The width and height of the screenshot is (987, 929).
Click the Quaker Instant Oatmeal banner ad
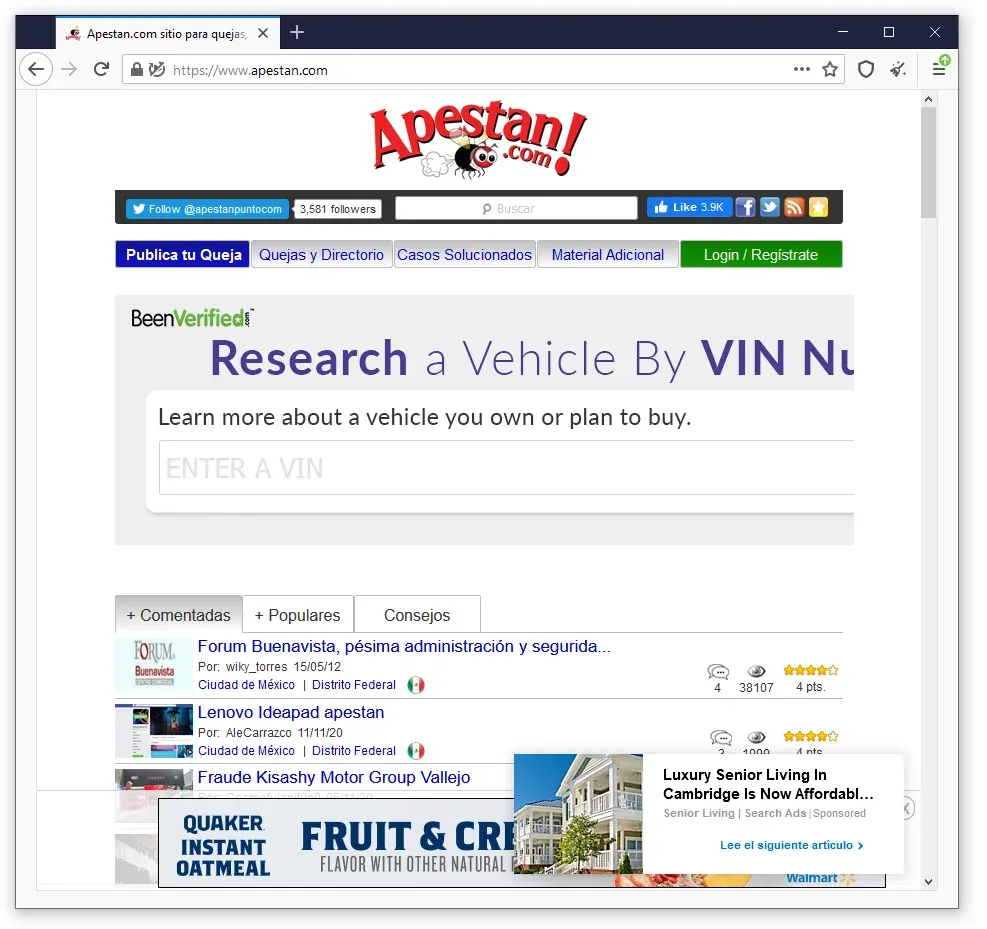(336, 843)
